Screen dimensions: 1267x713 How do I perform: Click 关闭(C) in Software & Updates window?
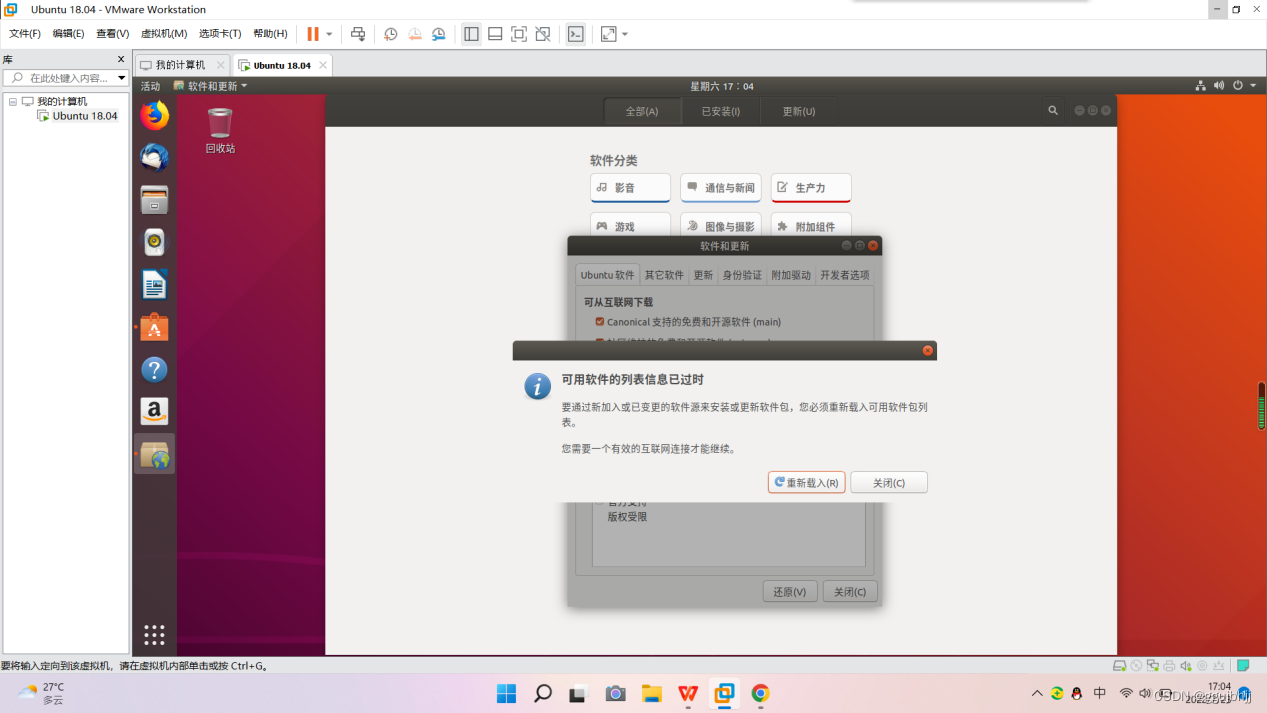(x=850, y=591)
